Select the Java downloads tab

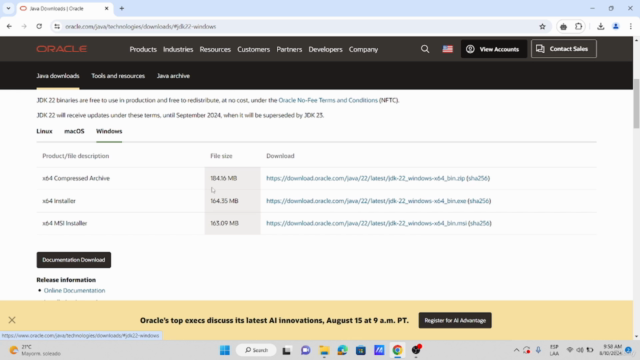(x=58, y=76)
